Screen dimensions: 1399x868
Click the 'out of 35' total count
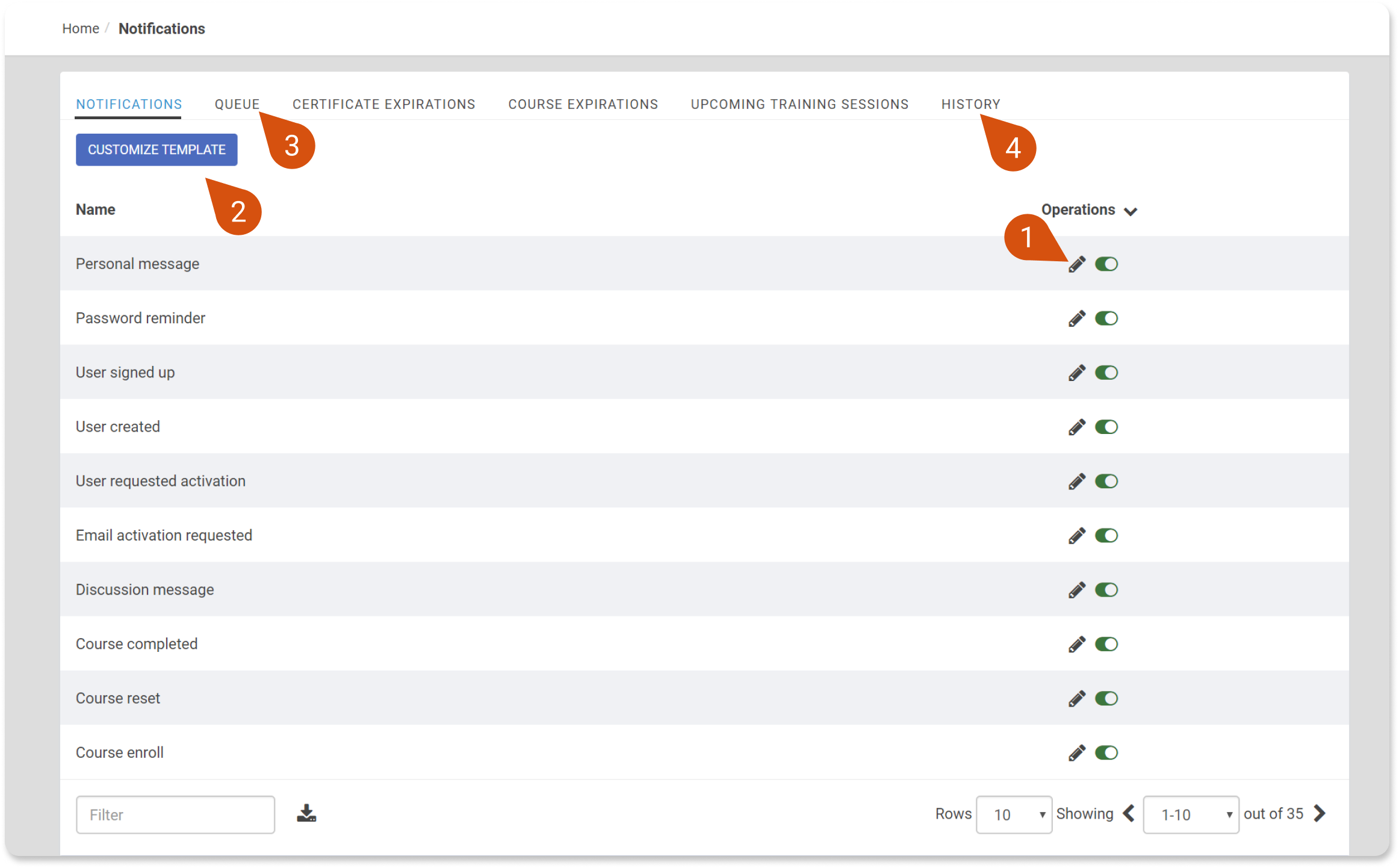(1273, 814)
